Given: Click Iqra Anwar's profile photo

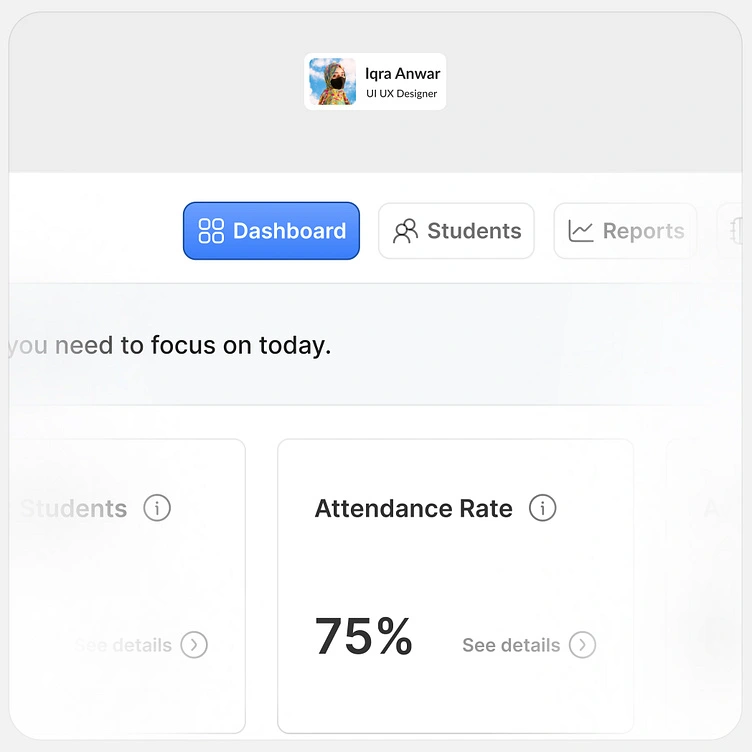Looking at the screenshot, I should pyautogui.click(x=332, y=82).
